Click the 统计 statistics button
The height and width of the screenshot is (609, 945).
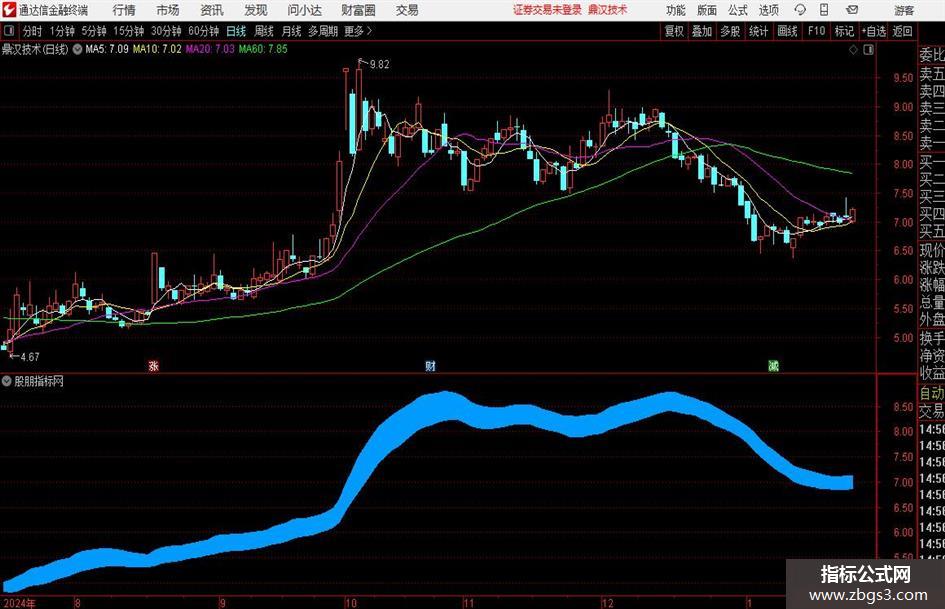[x=758, y=31]
